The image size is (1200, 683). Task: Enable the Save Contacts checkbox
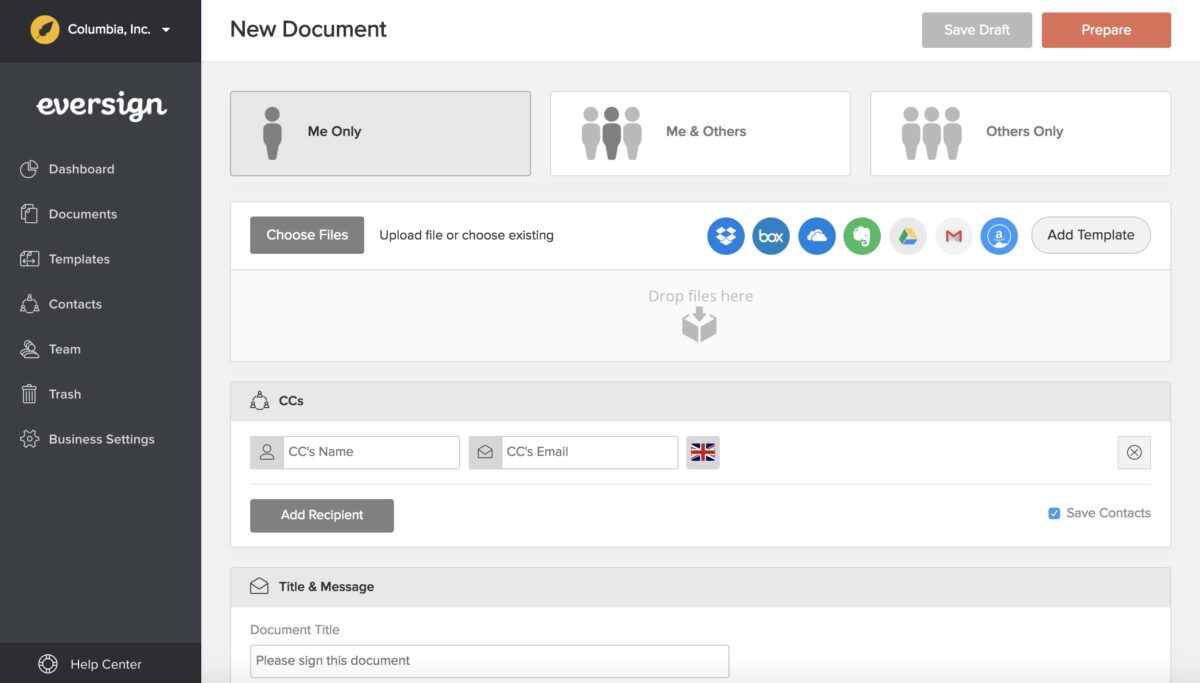coord(1054,512)
